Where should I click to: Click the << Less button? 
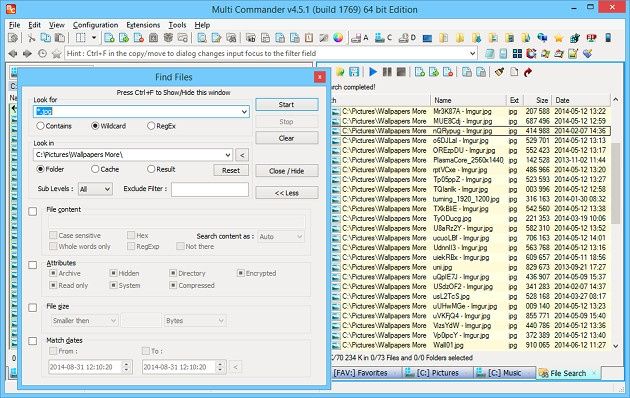pyautogui.click(x=286, y=193)
